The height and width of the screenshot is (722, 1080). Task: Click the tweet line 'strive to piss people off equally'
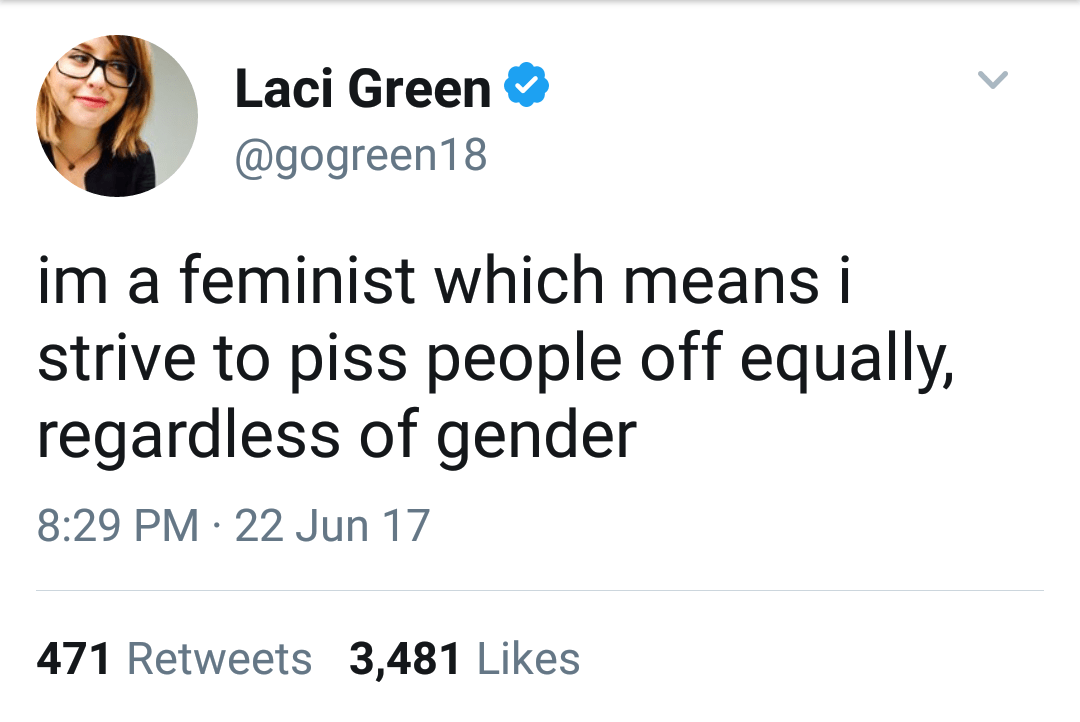click(x=495, y=359)
